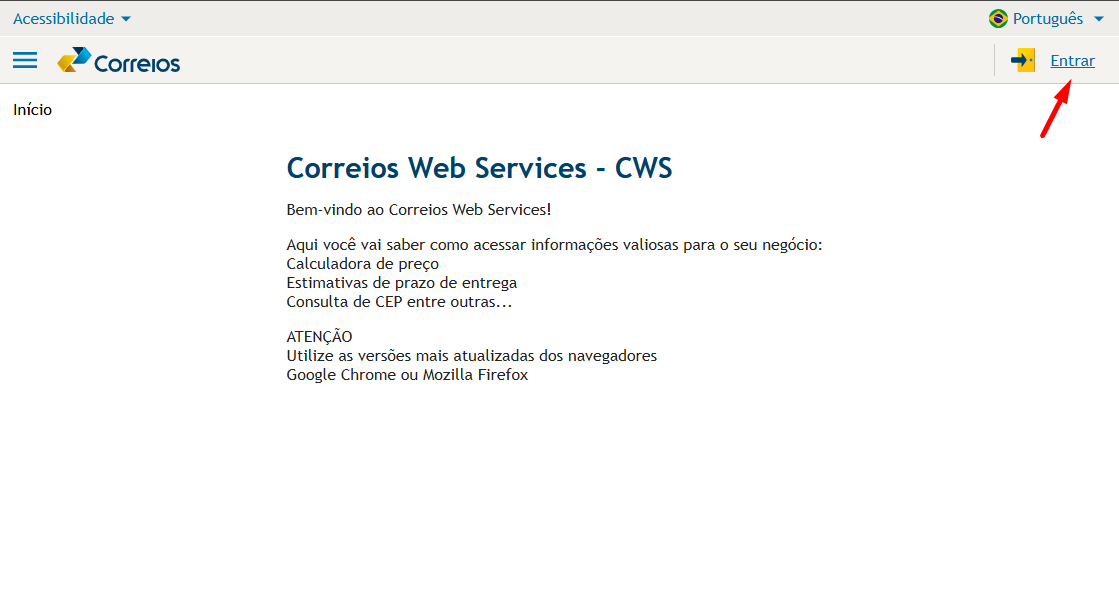Open the hamburger navigation menu
This screenshot has width=1119, height=605.
pyautogui.click(x=25, y=60)
